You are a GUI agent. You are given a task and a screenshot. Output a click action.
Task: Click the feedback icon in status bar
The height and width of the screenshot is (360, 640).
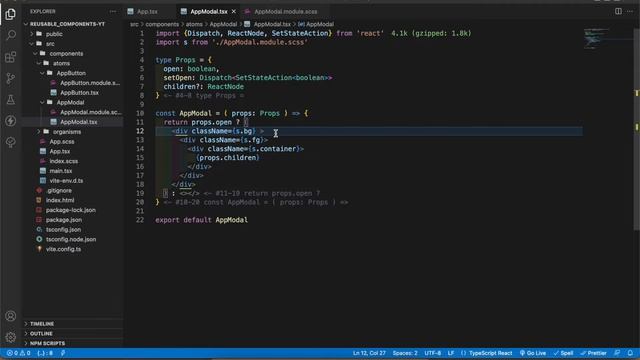[x=617, y=353]
